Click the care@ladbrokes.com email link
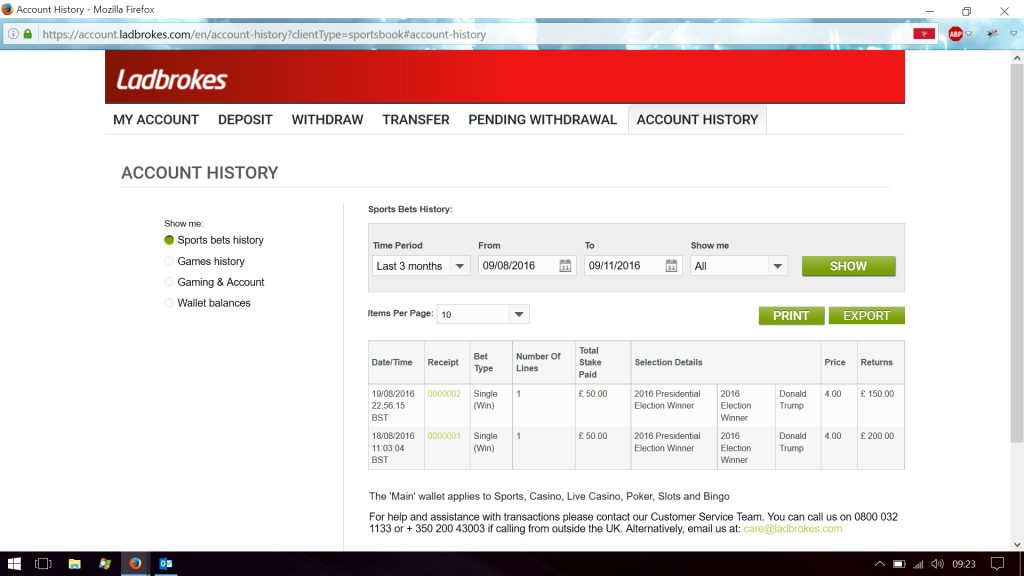This screenshot has width=1024, height=576. (x=793, y=528)
